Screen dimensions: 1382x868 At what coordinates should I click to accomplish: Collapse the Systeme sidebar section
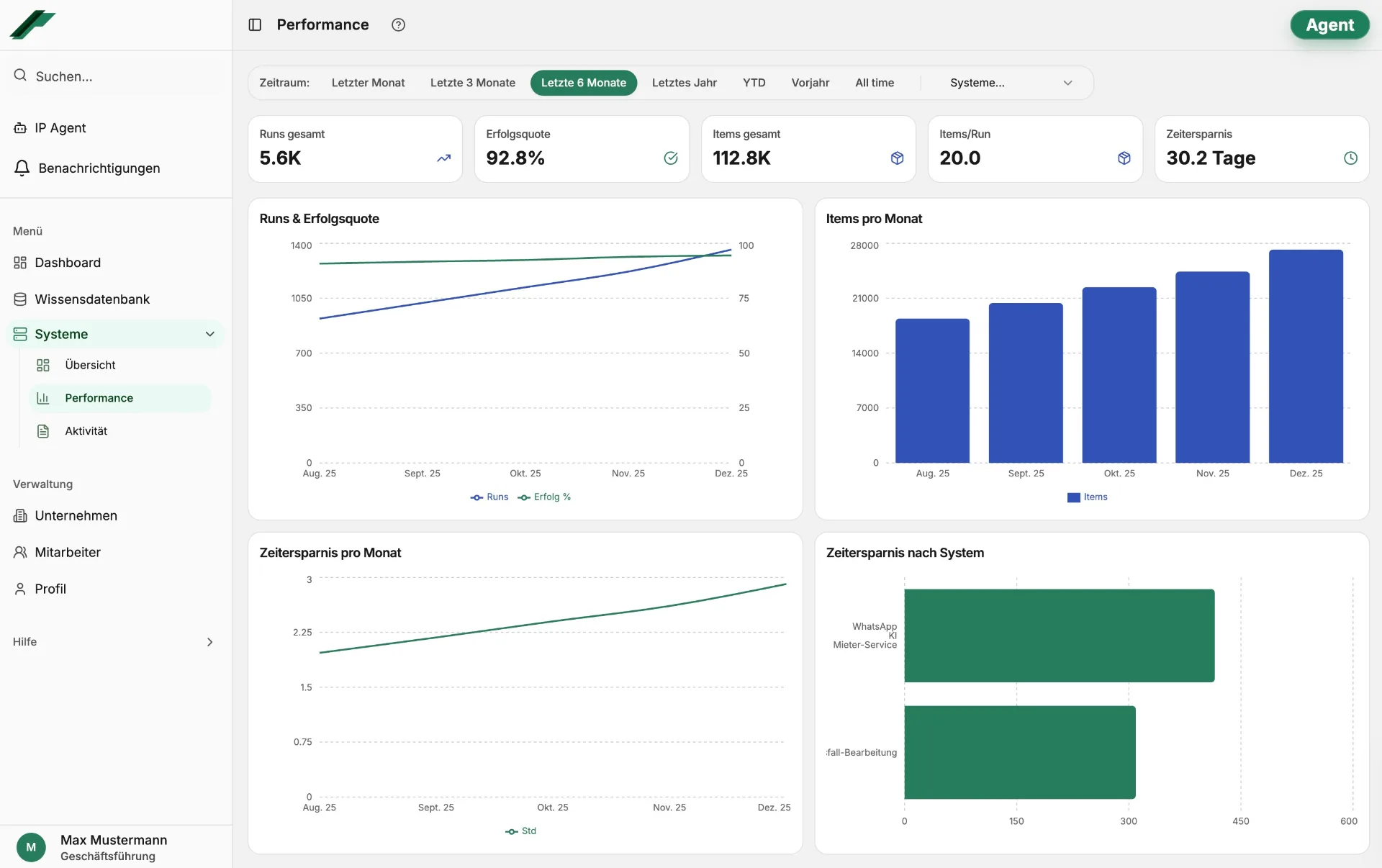click(209, 334)
